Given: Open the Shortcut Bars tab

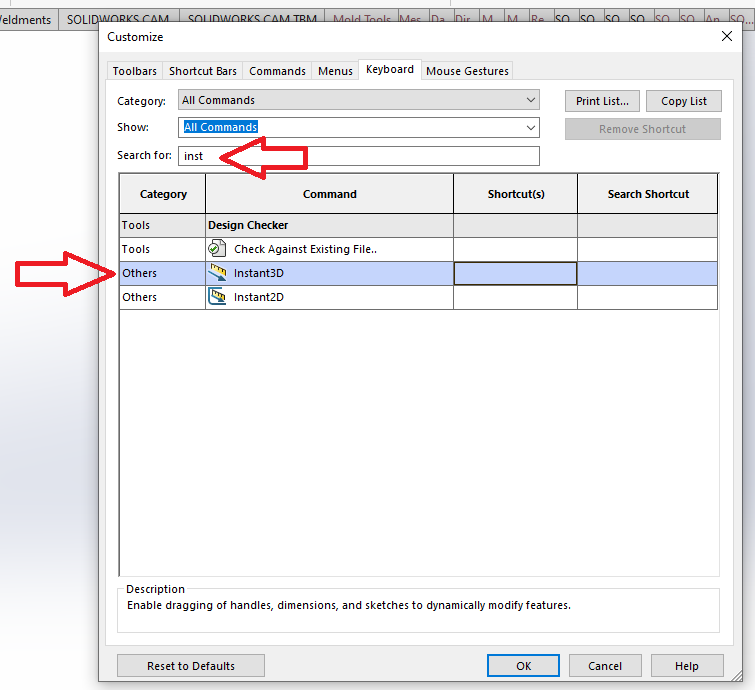Looking at the screenshot, I should point(203,71).
